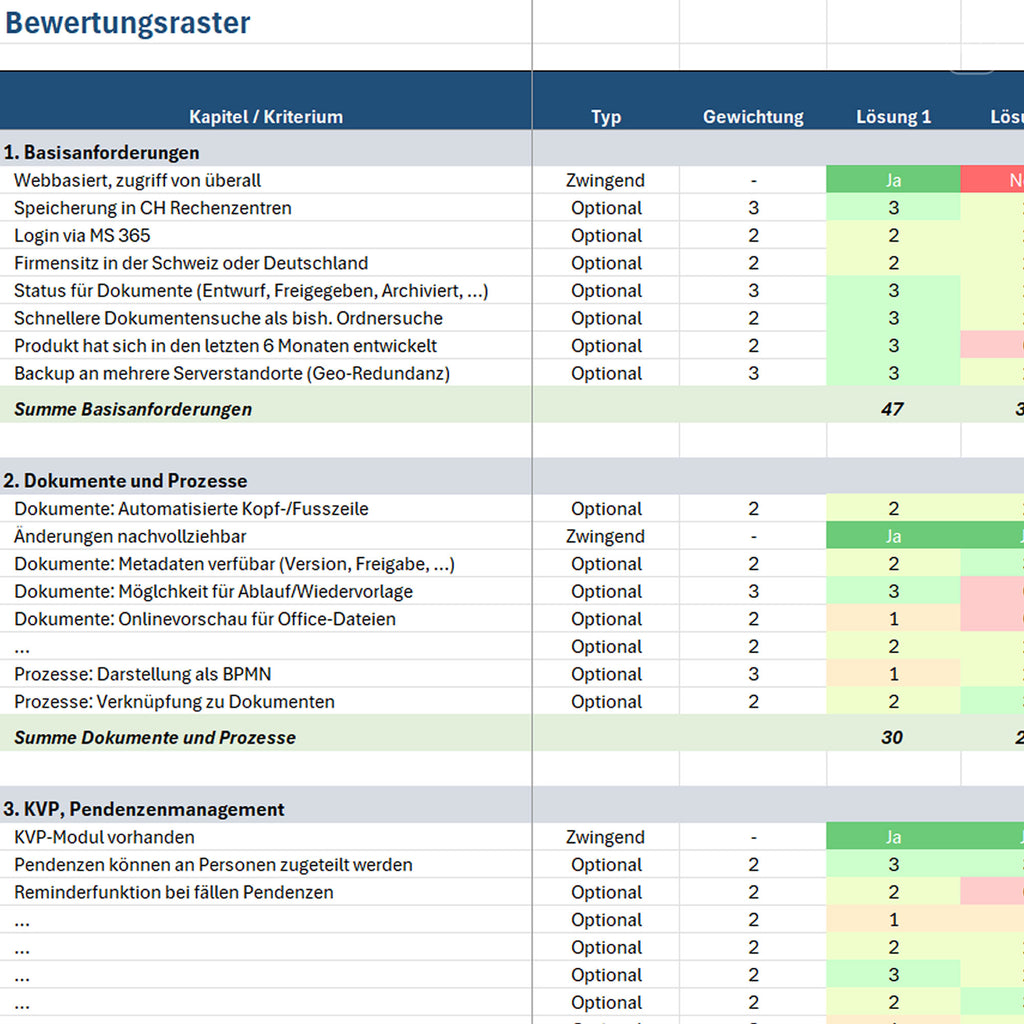Select Lösung 1 score for Login via MS 365
The width and height of the screenshot is (1024, 1024).
pyautogui.click(x=893, y=235)
